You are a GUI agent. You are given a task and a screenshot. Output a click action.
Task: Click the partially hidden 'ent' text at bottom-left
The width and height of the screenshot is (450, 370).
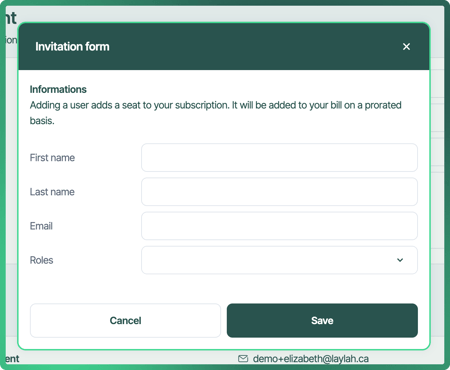point(12,359)
